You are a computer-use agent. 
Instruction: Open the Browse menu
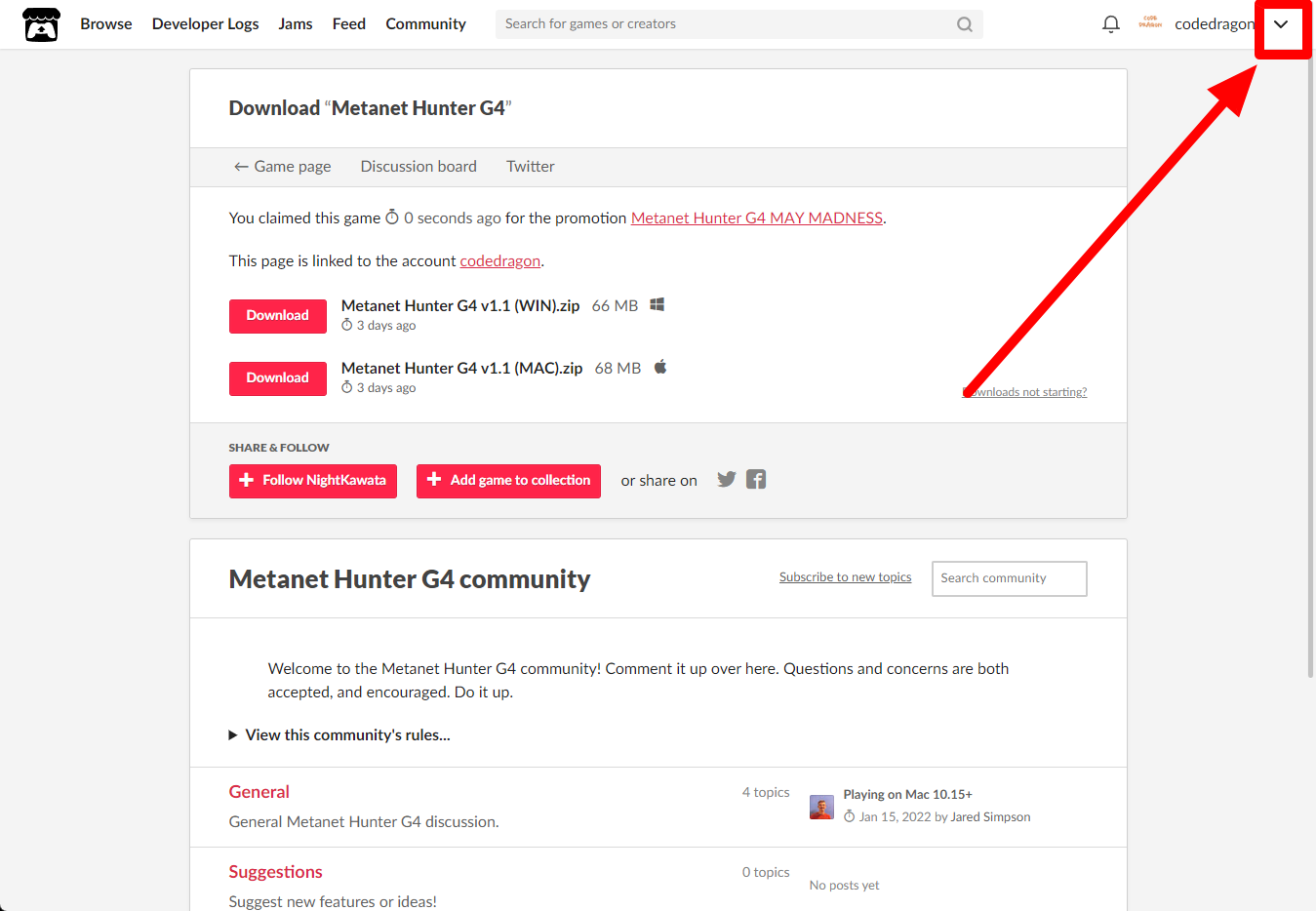click(106, 23)
